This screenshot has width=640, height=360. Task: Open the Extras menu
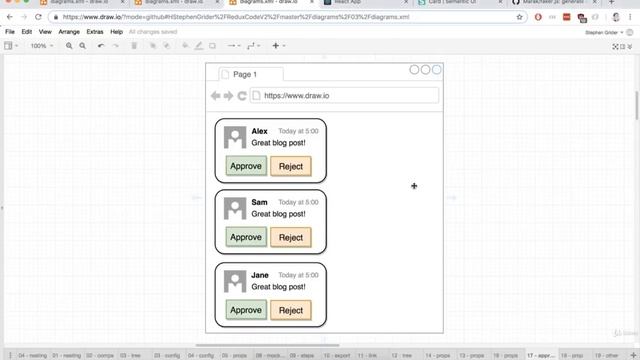(95, 32)
